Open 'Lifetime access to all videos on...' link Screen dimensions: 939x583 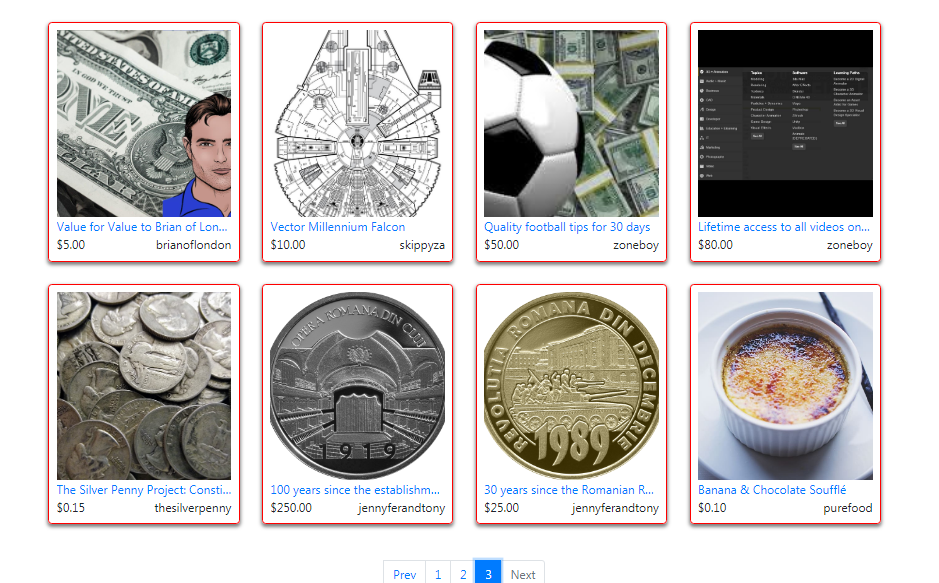(x=784, y=227)
